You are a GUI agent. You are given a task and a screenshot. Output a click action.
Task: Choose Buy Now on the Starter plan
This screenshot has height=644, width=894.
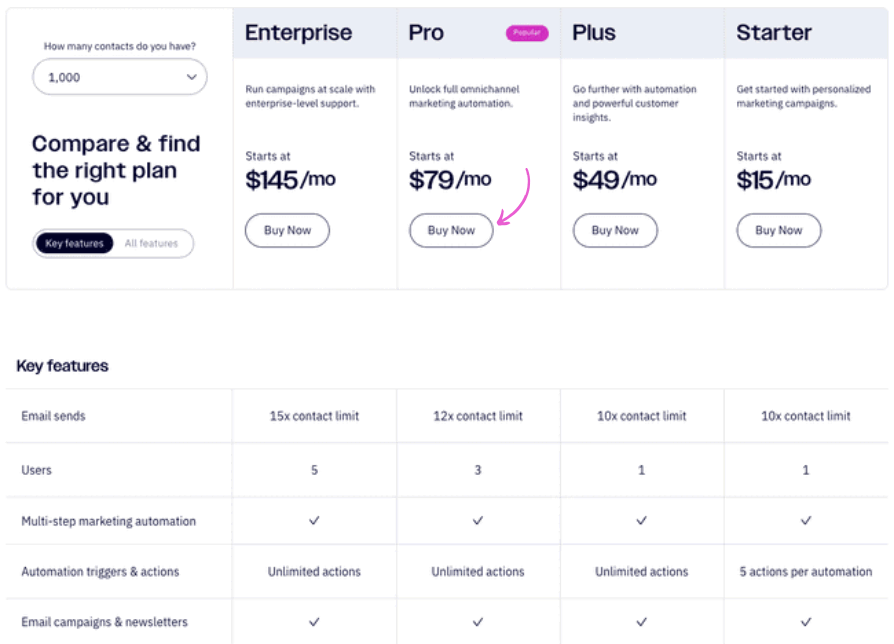point(778,230)
